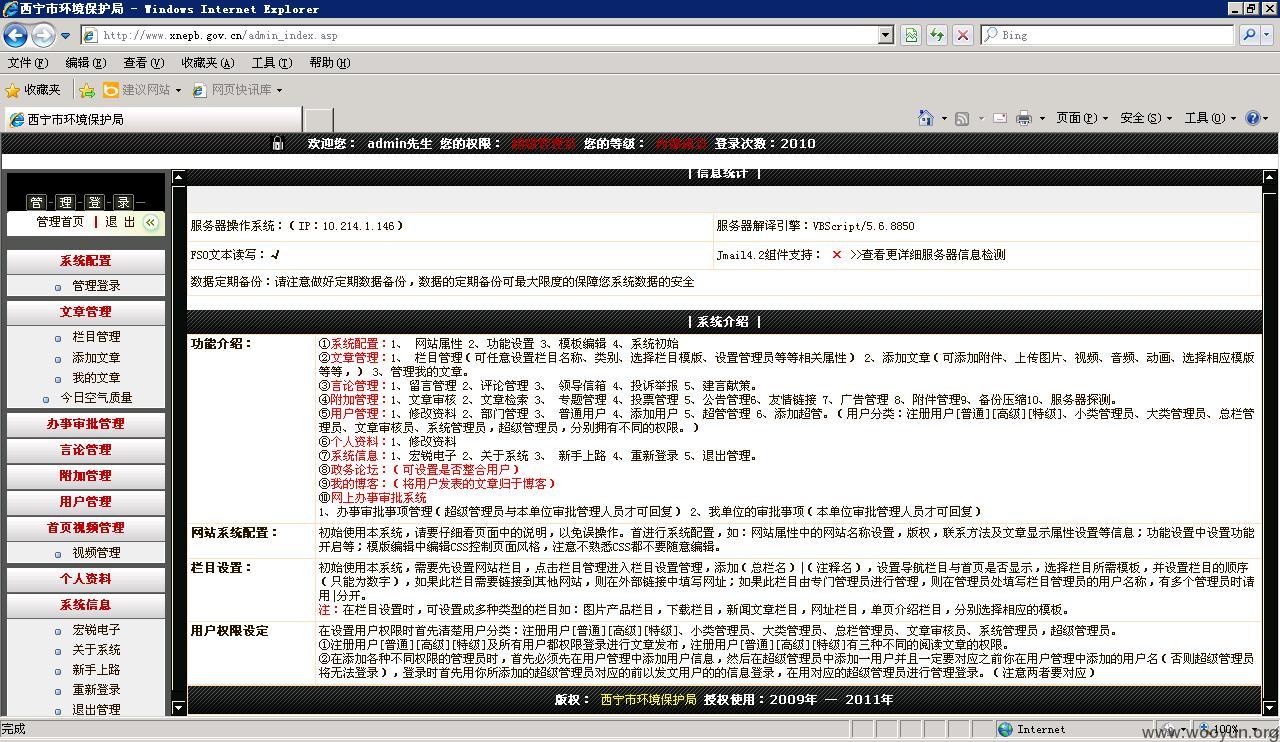The height and width of the screenshot is (742, 1280).
Task: Expand the 首页视频管理 section
Action: pos(85,528)
